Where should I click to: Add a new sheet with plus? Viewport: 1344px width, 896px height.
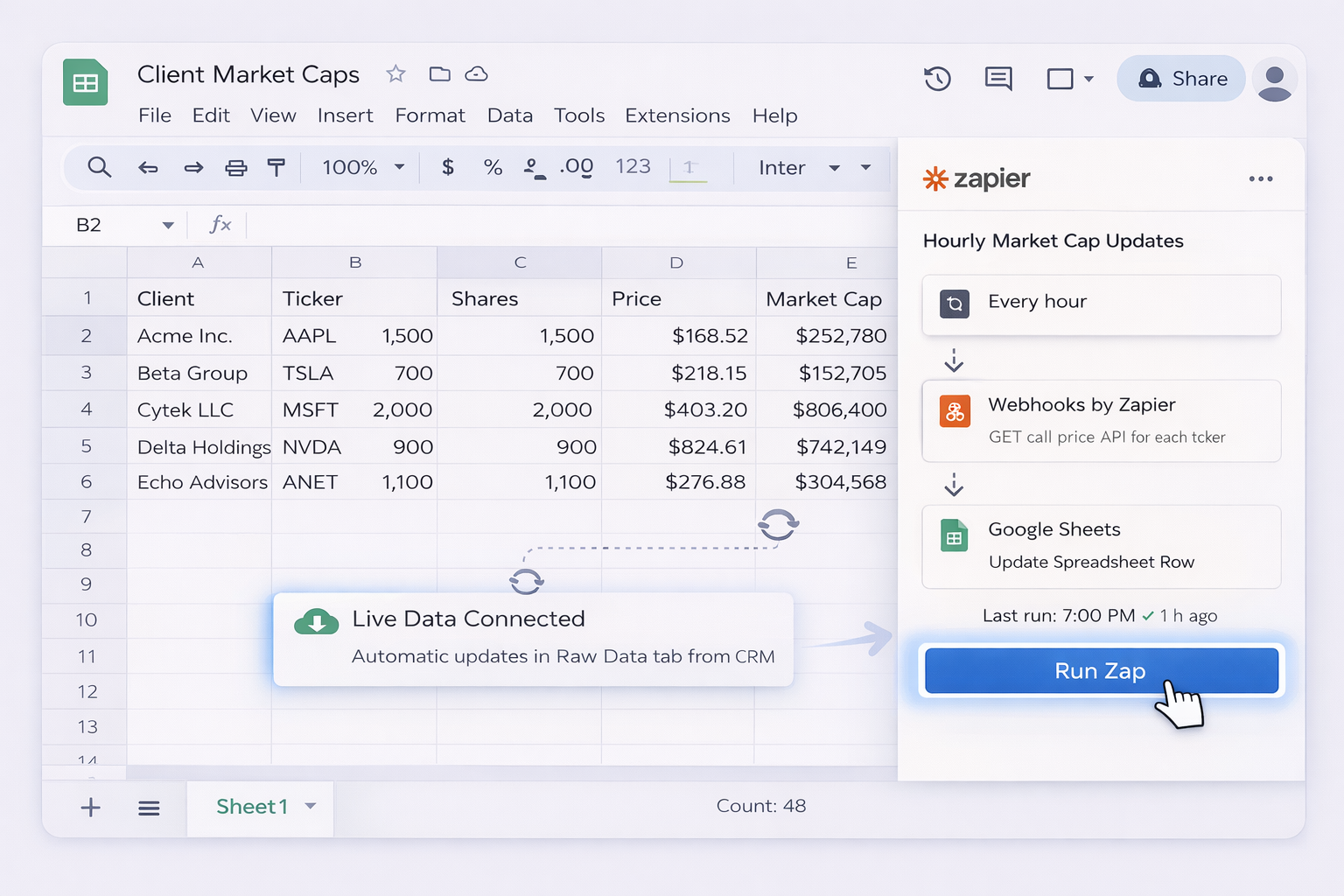[x=90, y=807]
